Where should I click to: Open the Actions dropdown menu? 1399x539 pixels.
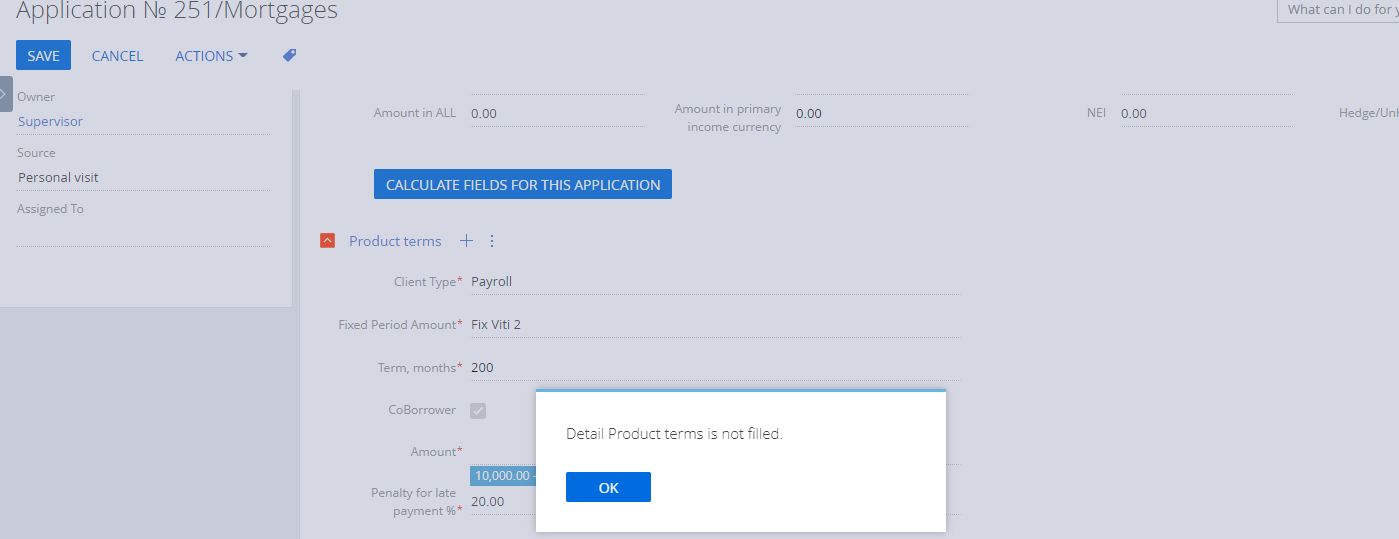tap(211, 56)
